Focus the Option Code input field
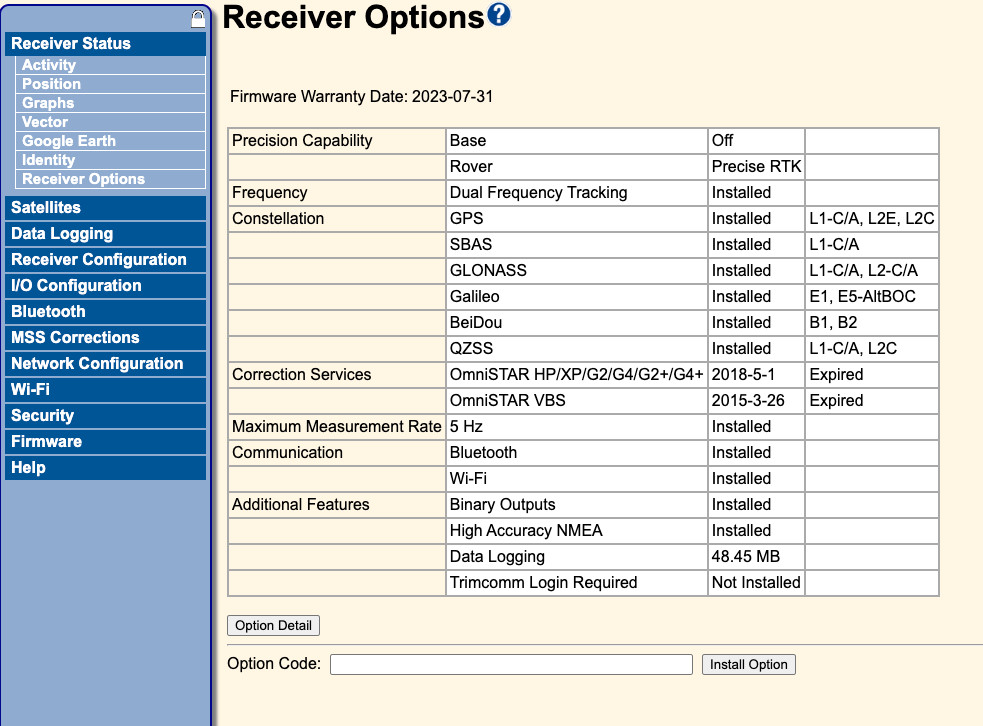The image size is (983, 726). 511,665
